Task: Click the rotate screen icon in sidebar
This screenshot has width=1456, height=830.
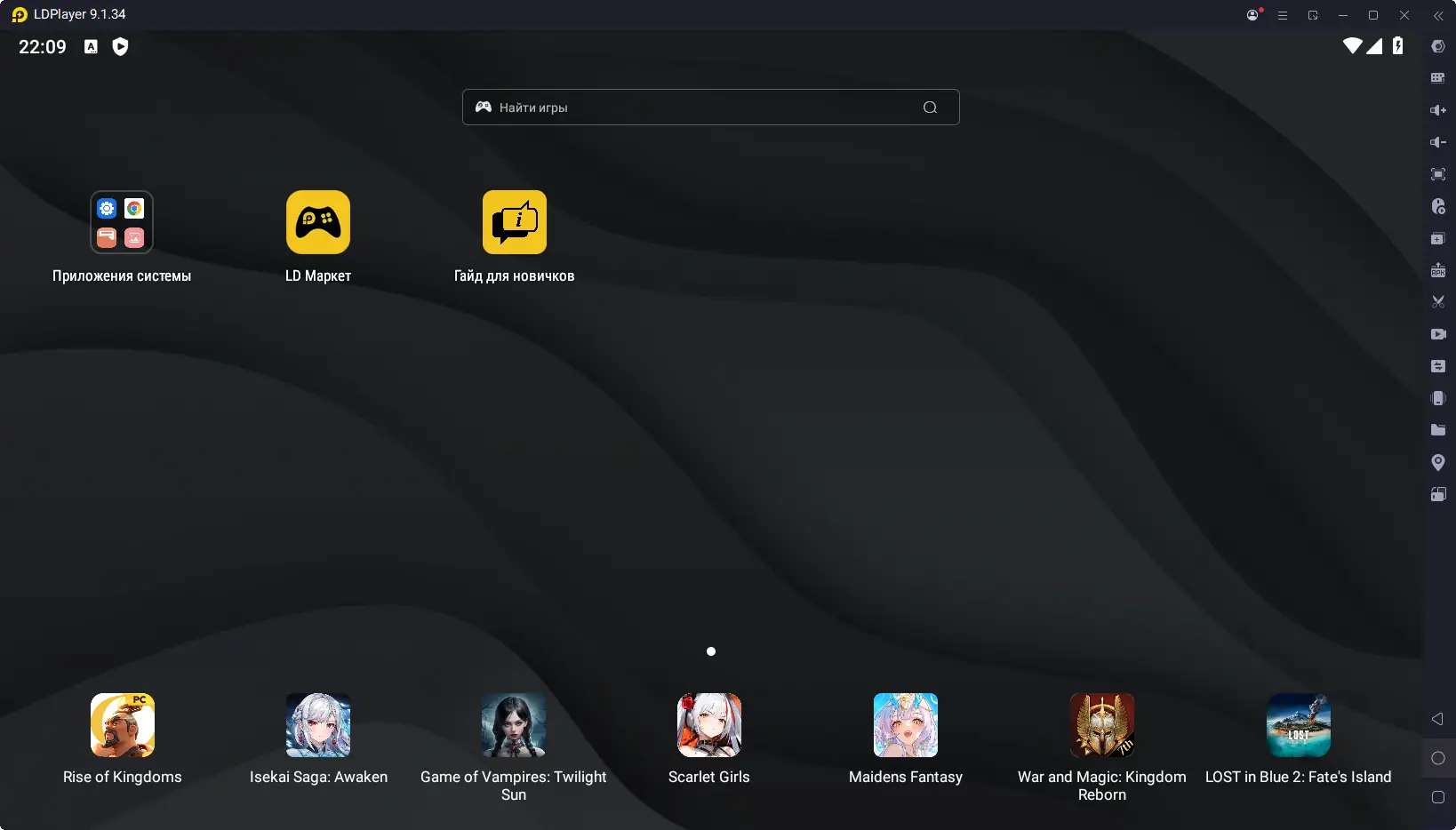Action: pyautogui.click(x=1437, y=494)
